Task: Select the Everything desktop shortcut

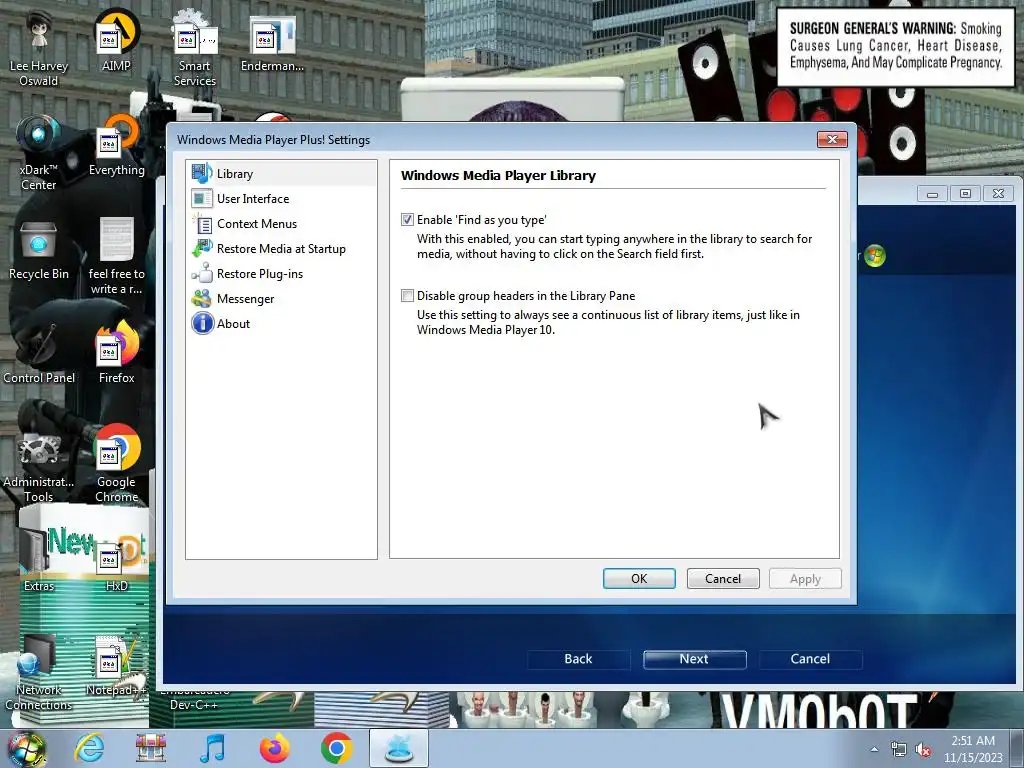Action: [x=116, y=145]
